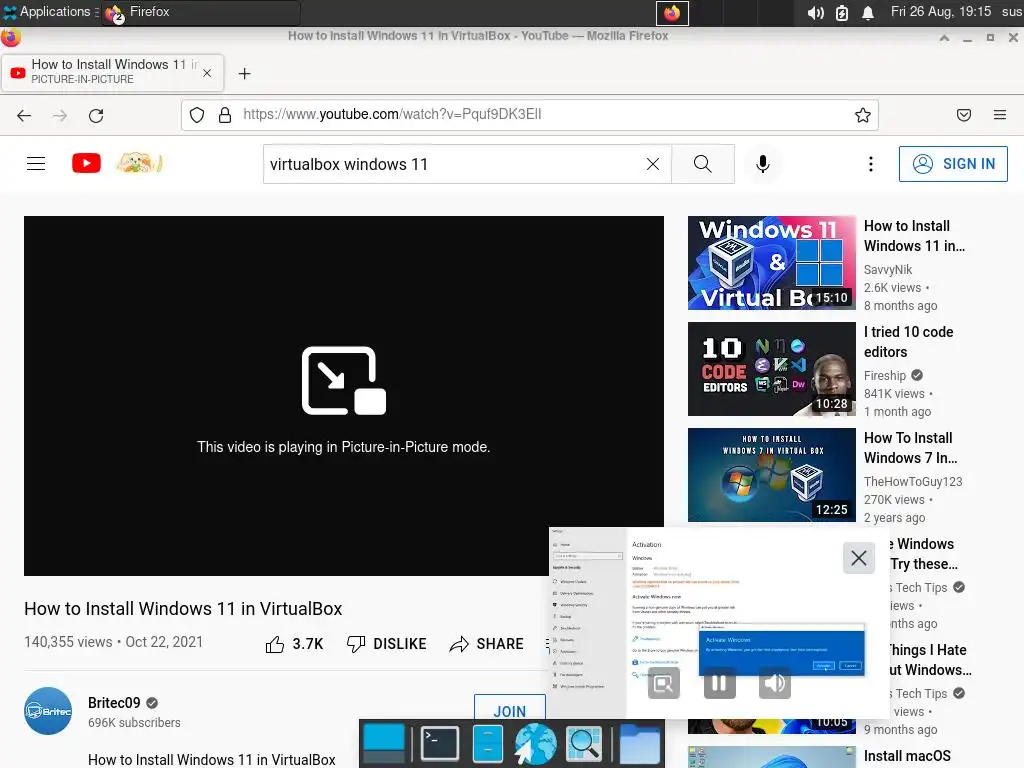Close the How to Install Windows 11 tab
The height and width of the screenshot is (768, 1024).
(x=207, y=73)
